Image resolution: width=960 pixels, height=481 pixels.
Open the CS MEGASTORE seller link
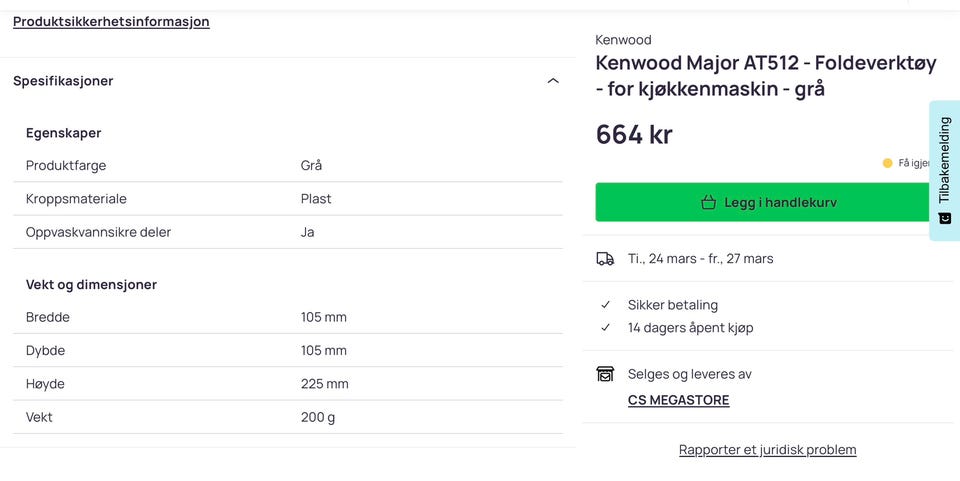point(678,400)
